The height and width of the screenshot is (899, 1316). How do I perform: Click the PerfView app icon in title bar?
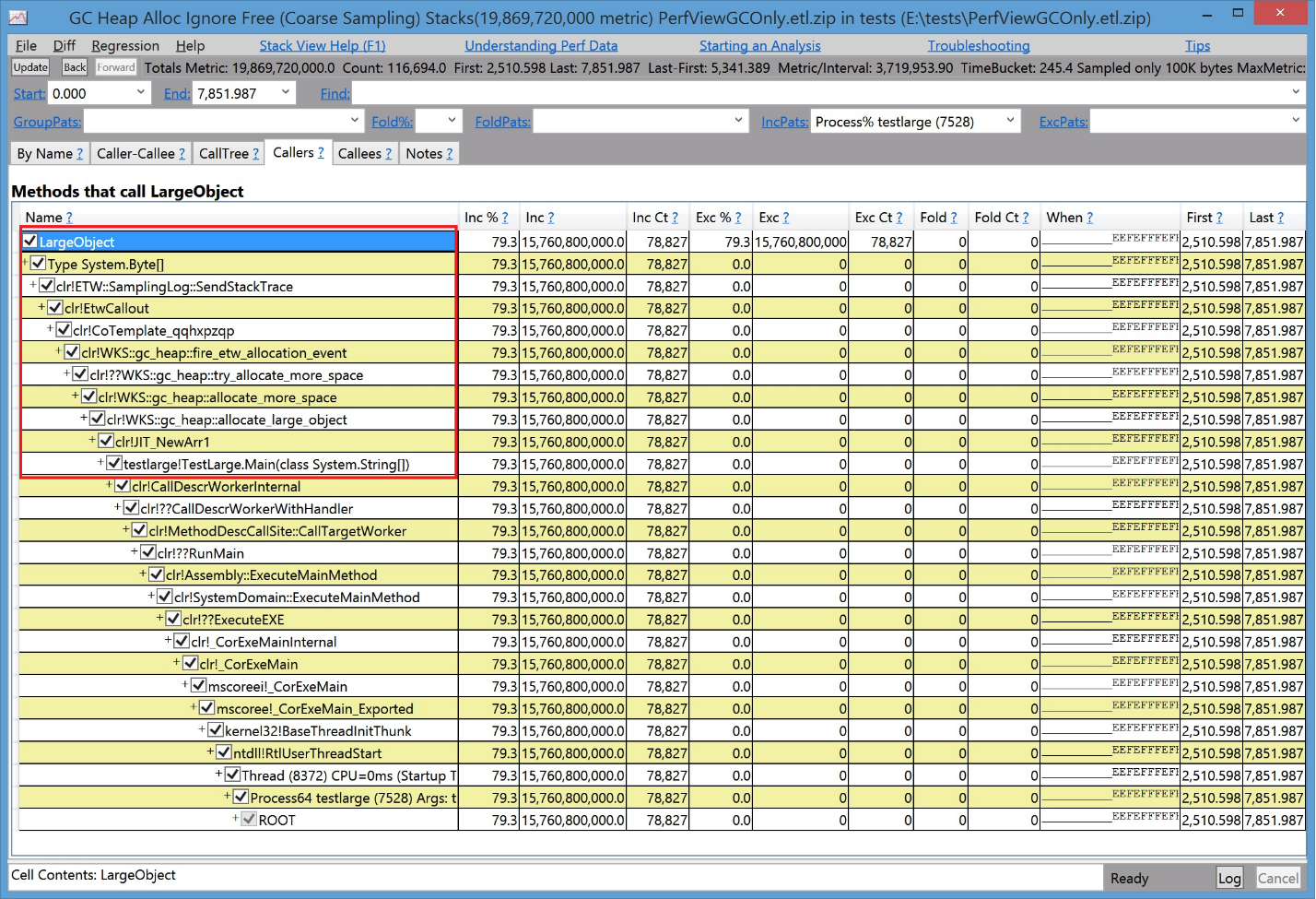(18, 17)
